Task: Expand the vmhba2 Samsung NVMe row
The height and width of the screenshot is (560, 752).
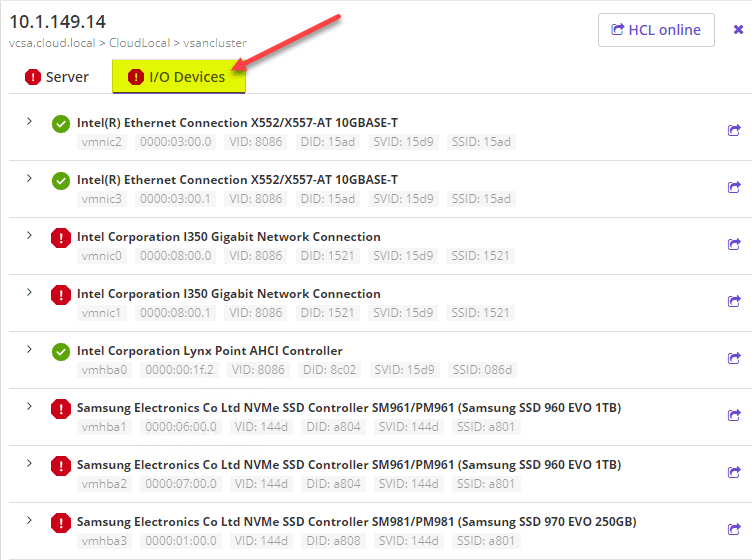Action: point(29,464)
